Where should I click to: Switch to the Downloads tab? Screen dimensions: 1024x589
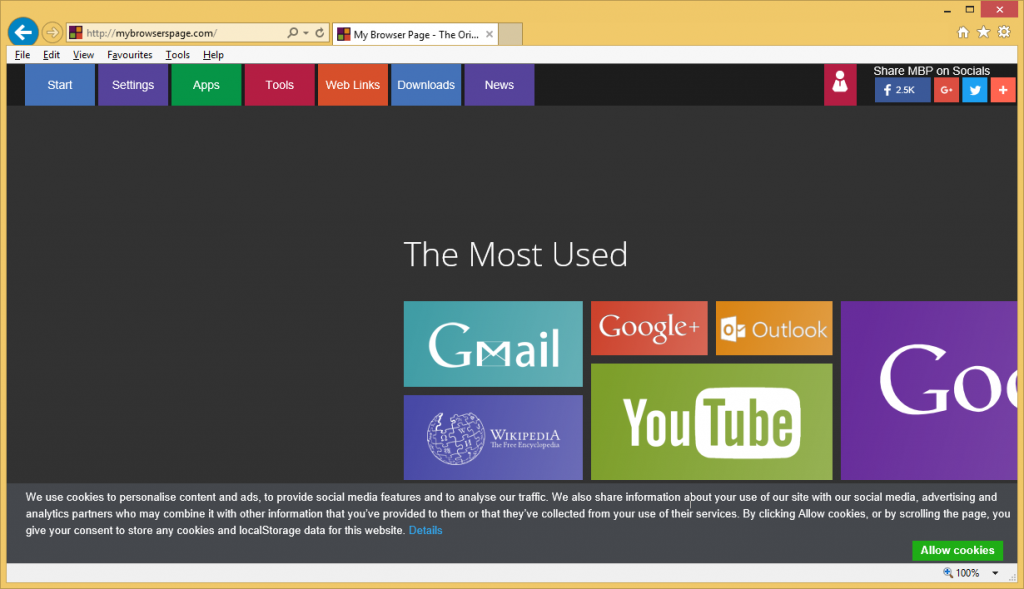tap(426, 85)
